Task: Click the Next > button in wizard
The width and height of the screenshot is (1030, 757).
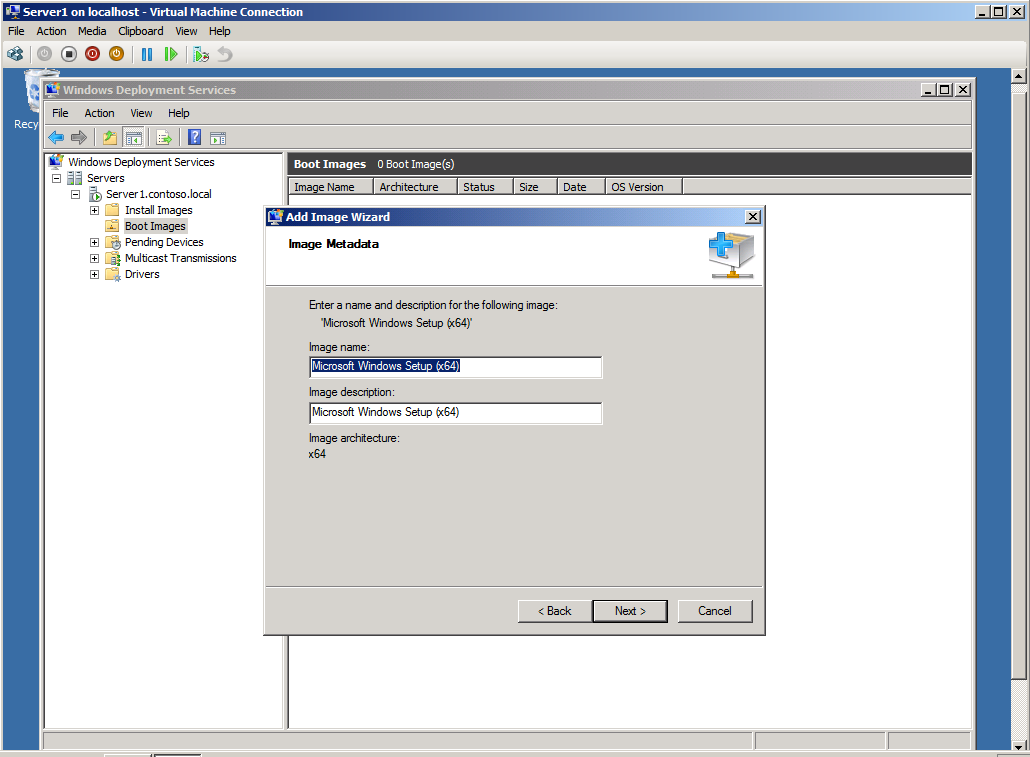Action: 630,611
